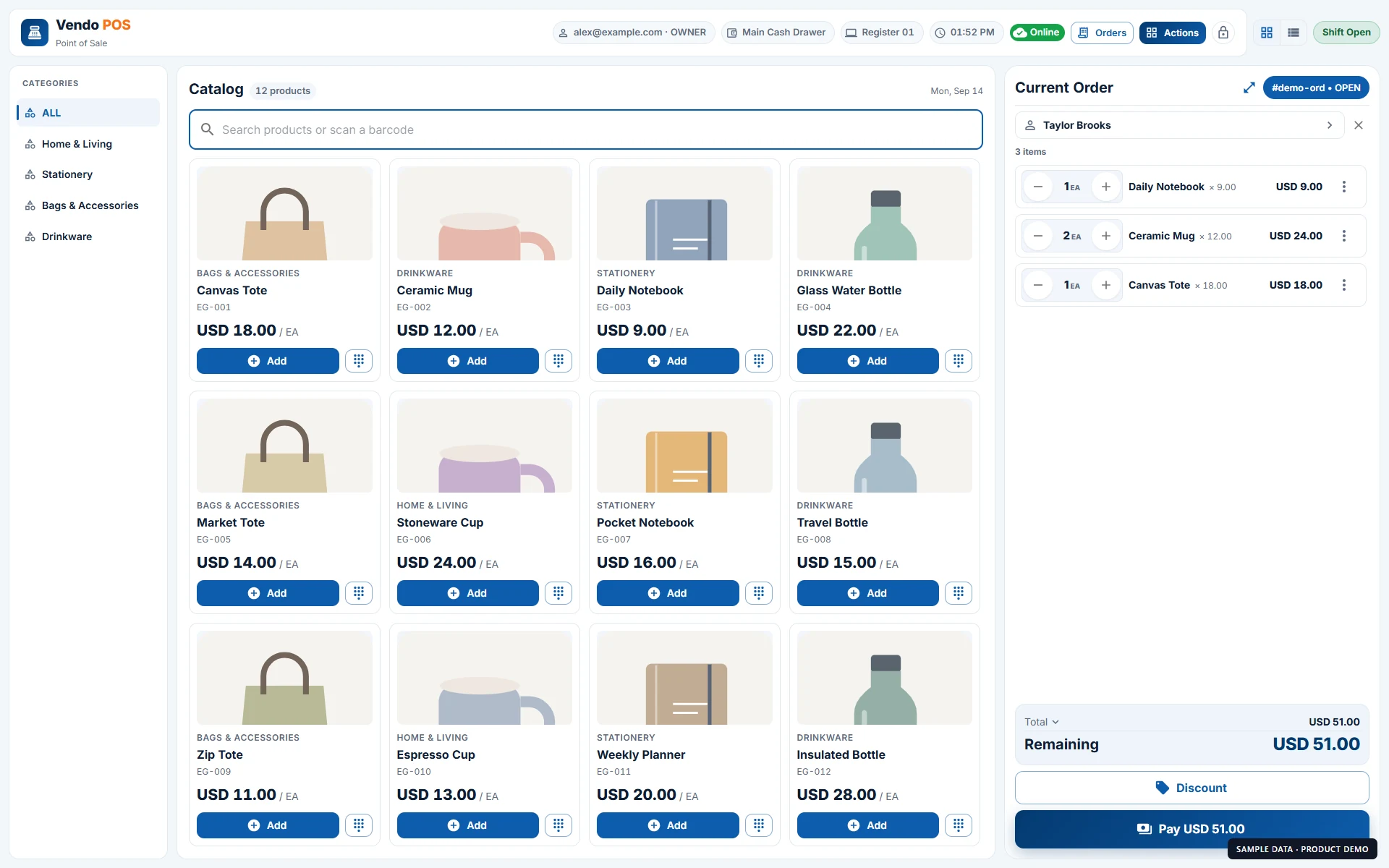This screenshot has width=1389, height=868.
Task: Select the ALL category
Action: [x=88, y=113]
